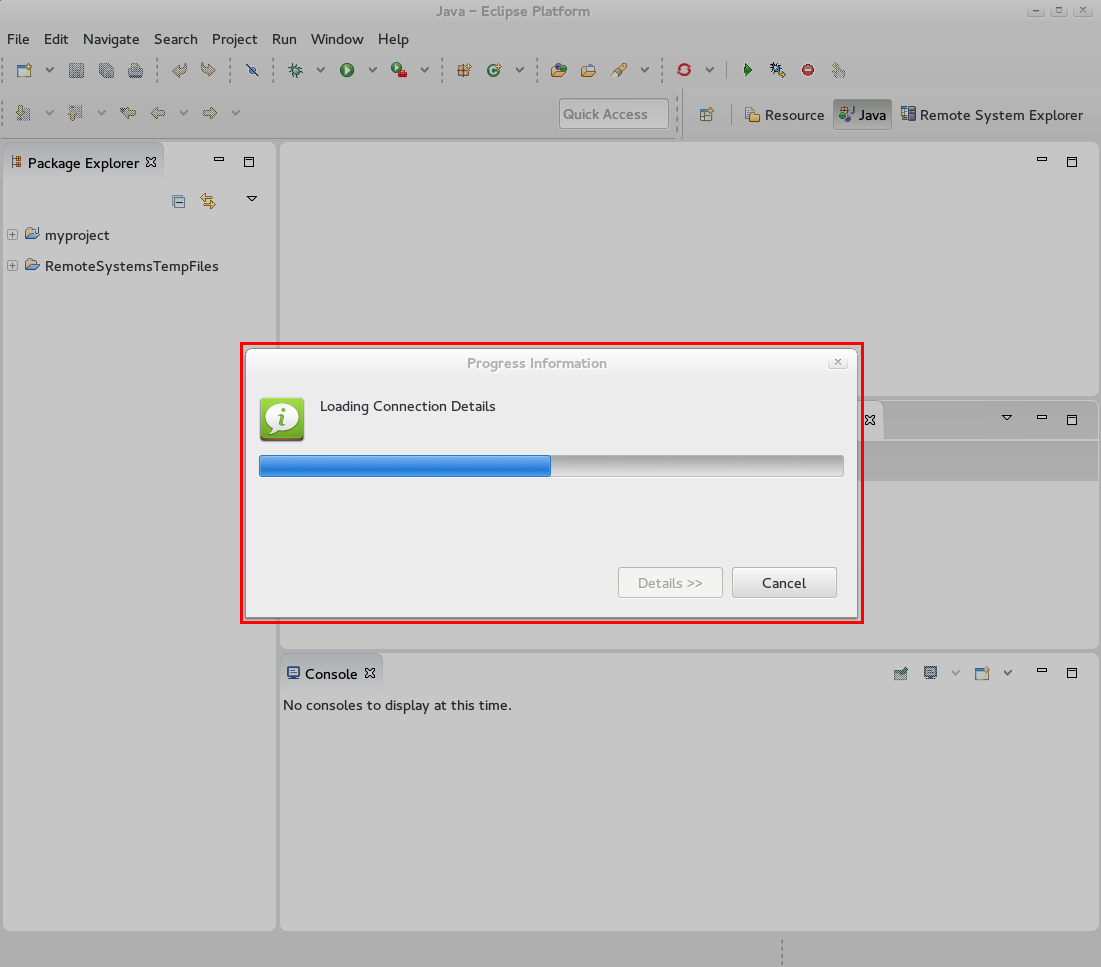1101x967 pixels.
Task: Switch to Remote System Explorer perspective
Action: pyautogui.click(x=991, y=115)
